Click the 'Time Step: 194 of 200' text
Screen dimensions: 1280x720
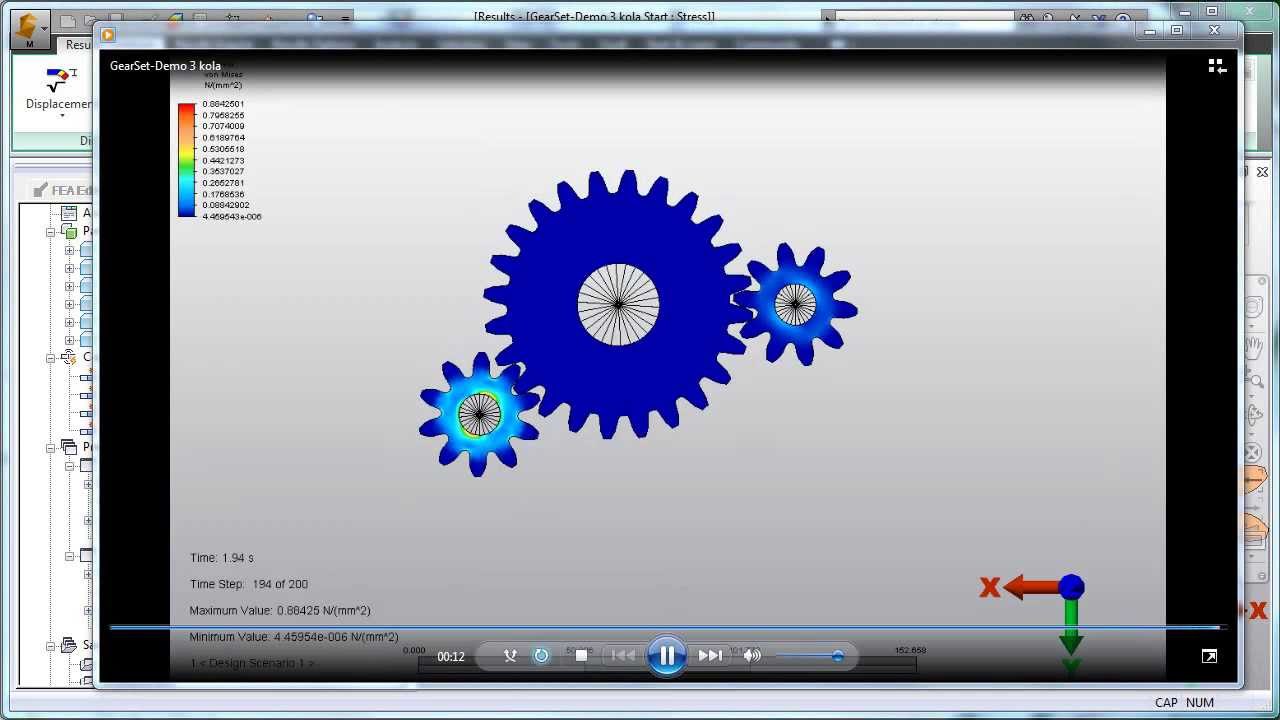[249, 584]
